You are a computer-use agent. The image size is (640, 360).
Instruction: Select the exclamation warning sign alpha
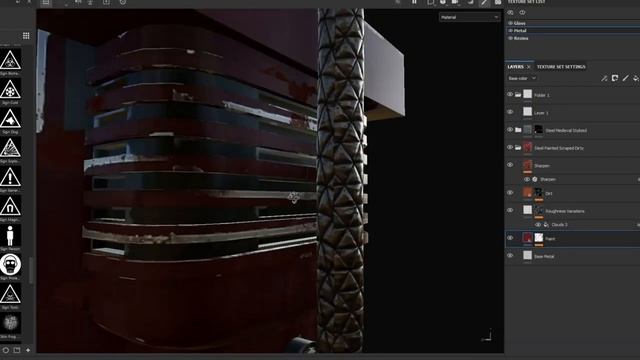(x=10, y=177)
